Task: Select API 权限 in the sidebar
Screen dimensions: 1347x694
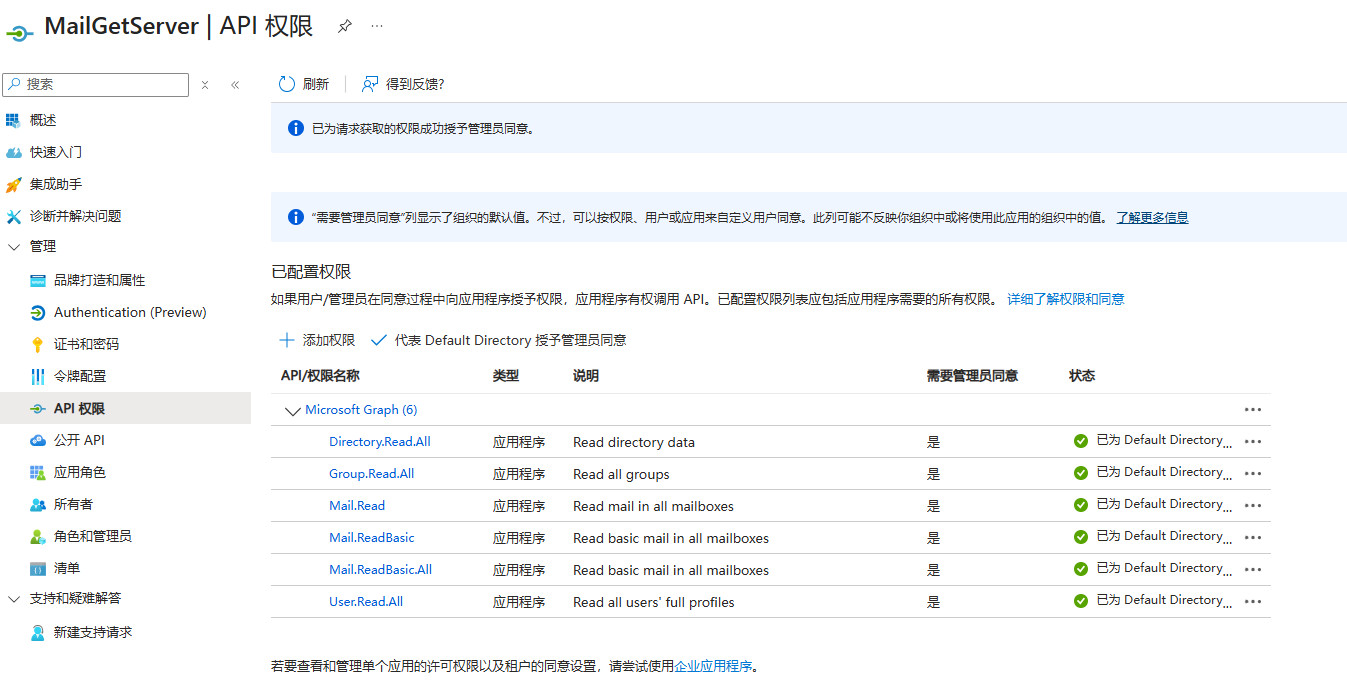Action: (x=125, y=408)
